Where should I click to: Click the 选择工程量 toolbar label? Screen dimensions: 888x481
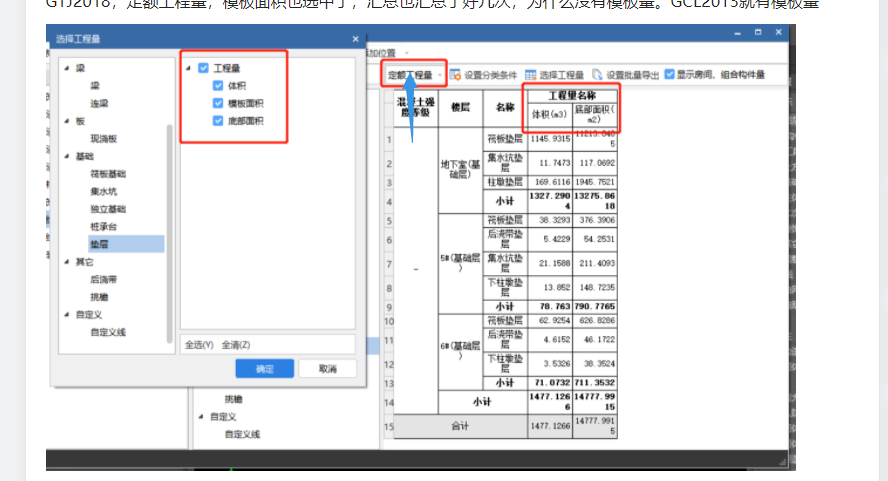point(561,75)
